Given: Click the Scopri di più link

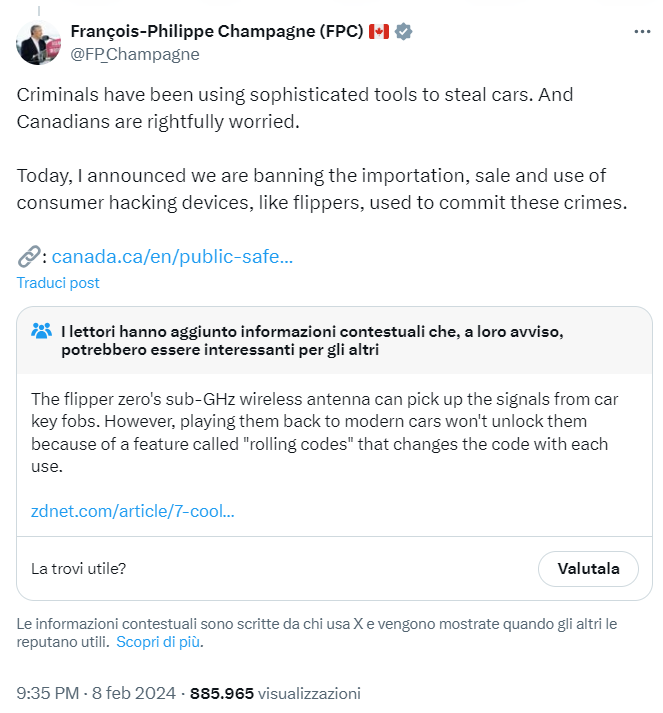Looking at the screenshot, I should point(159,642).
